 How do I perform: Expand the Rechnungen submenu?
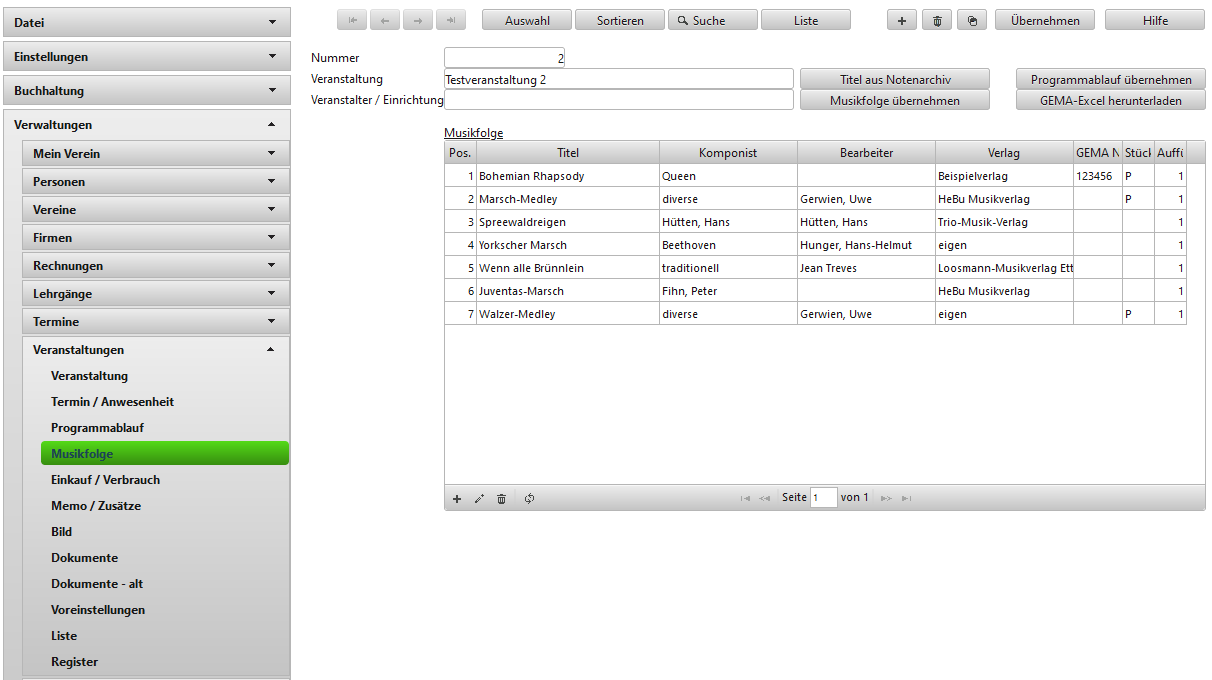(x=156, y=266)
